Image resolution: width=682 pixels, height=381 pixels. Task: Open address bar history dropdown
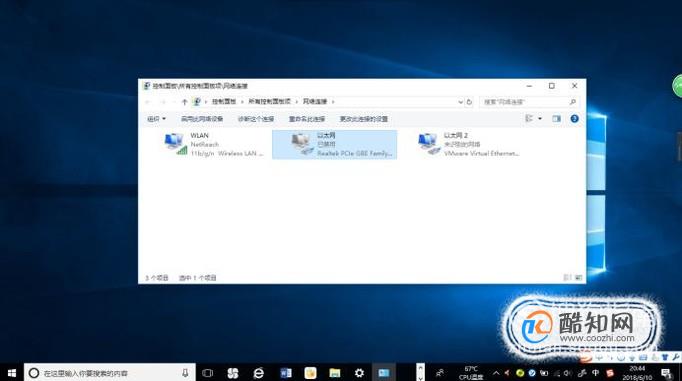(460, 102)
